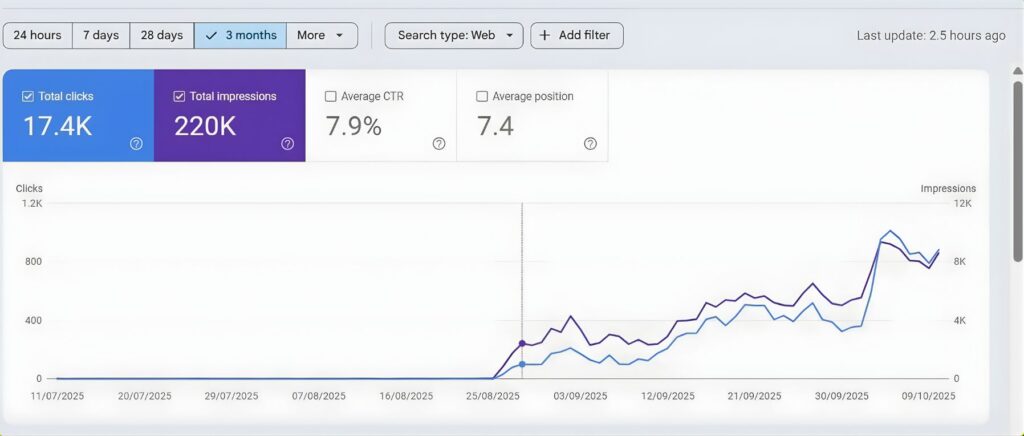This screenshot has width=1024, height=436.
Task: Click help icon on Average position card
Action: tap(590, 144)
